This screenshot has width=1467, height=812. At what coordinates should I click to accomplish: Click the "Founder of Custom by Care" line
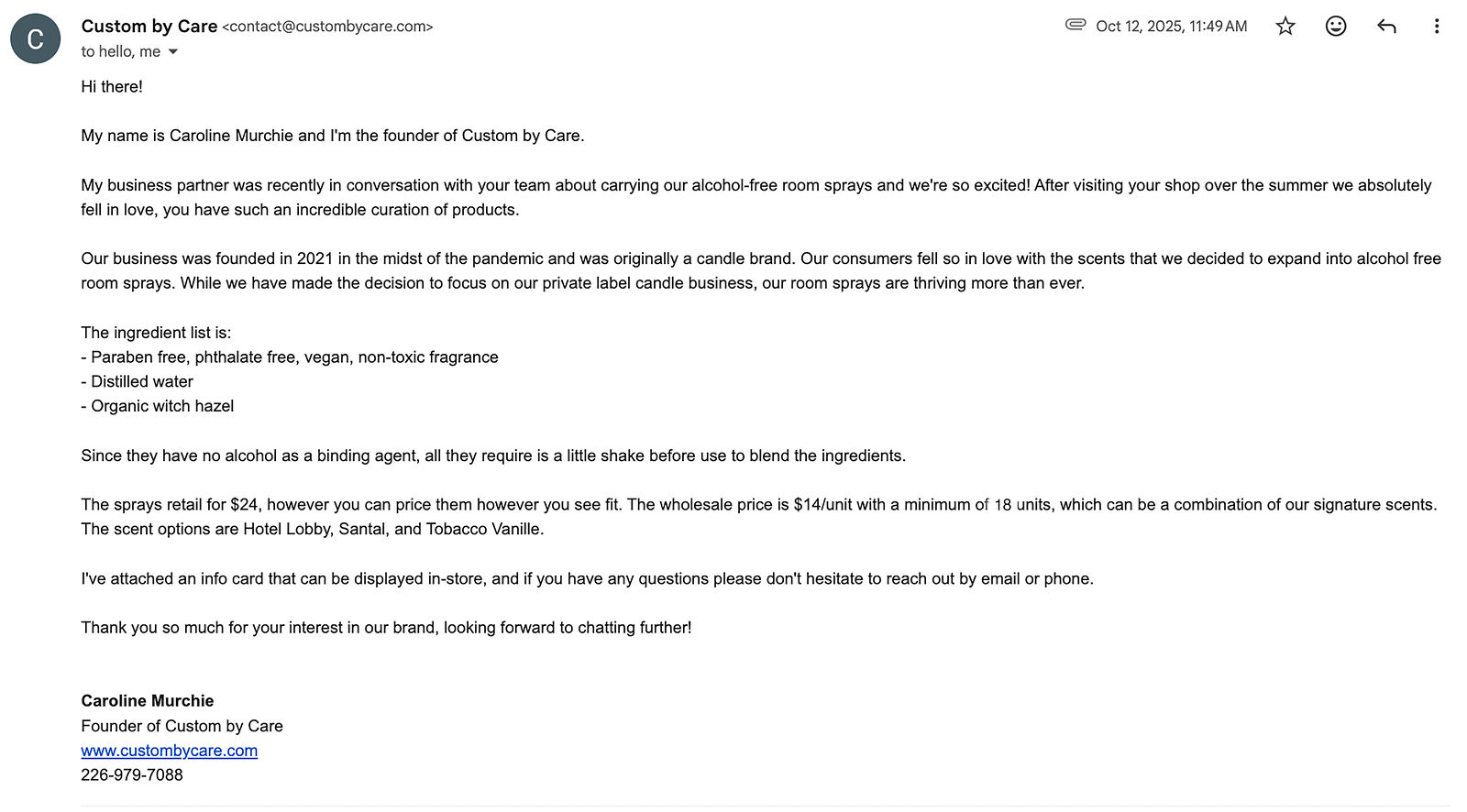coord(182,726)
